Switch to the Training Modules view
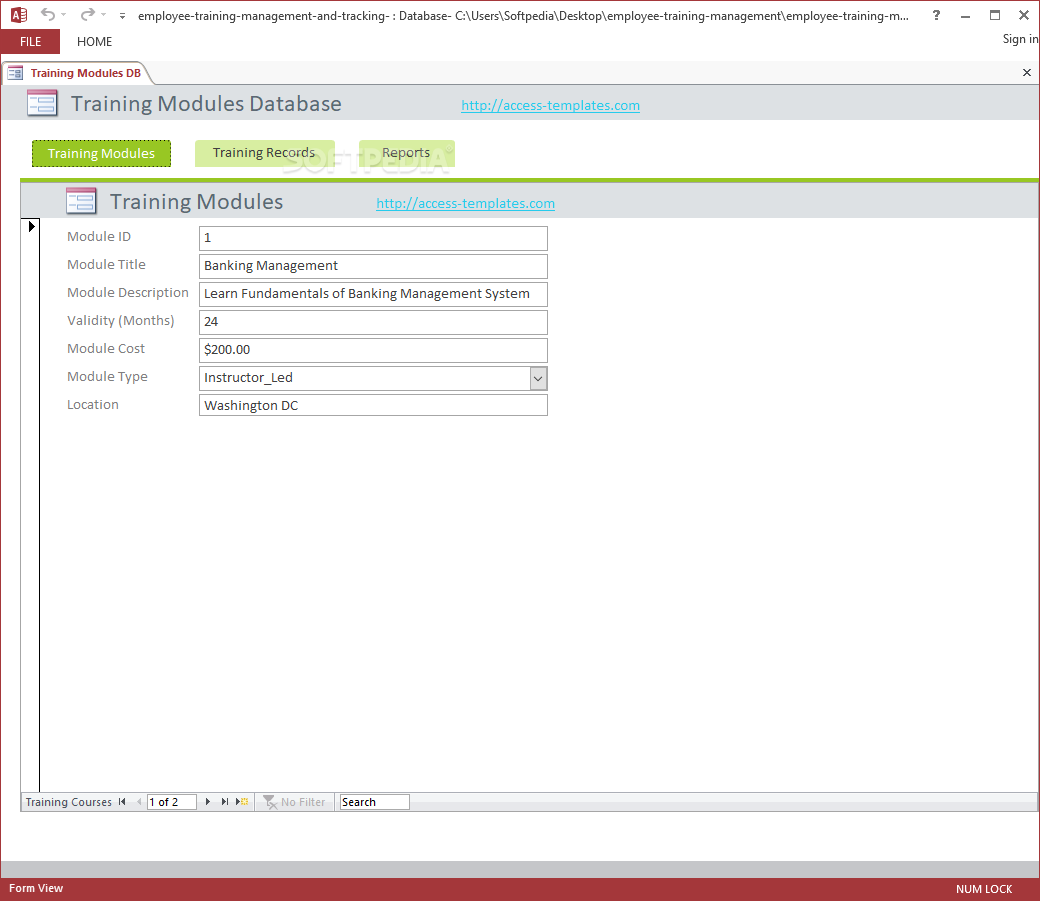Viewport: 1040px width, 901px height. click(101, 153)
